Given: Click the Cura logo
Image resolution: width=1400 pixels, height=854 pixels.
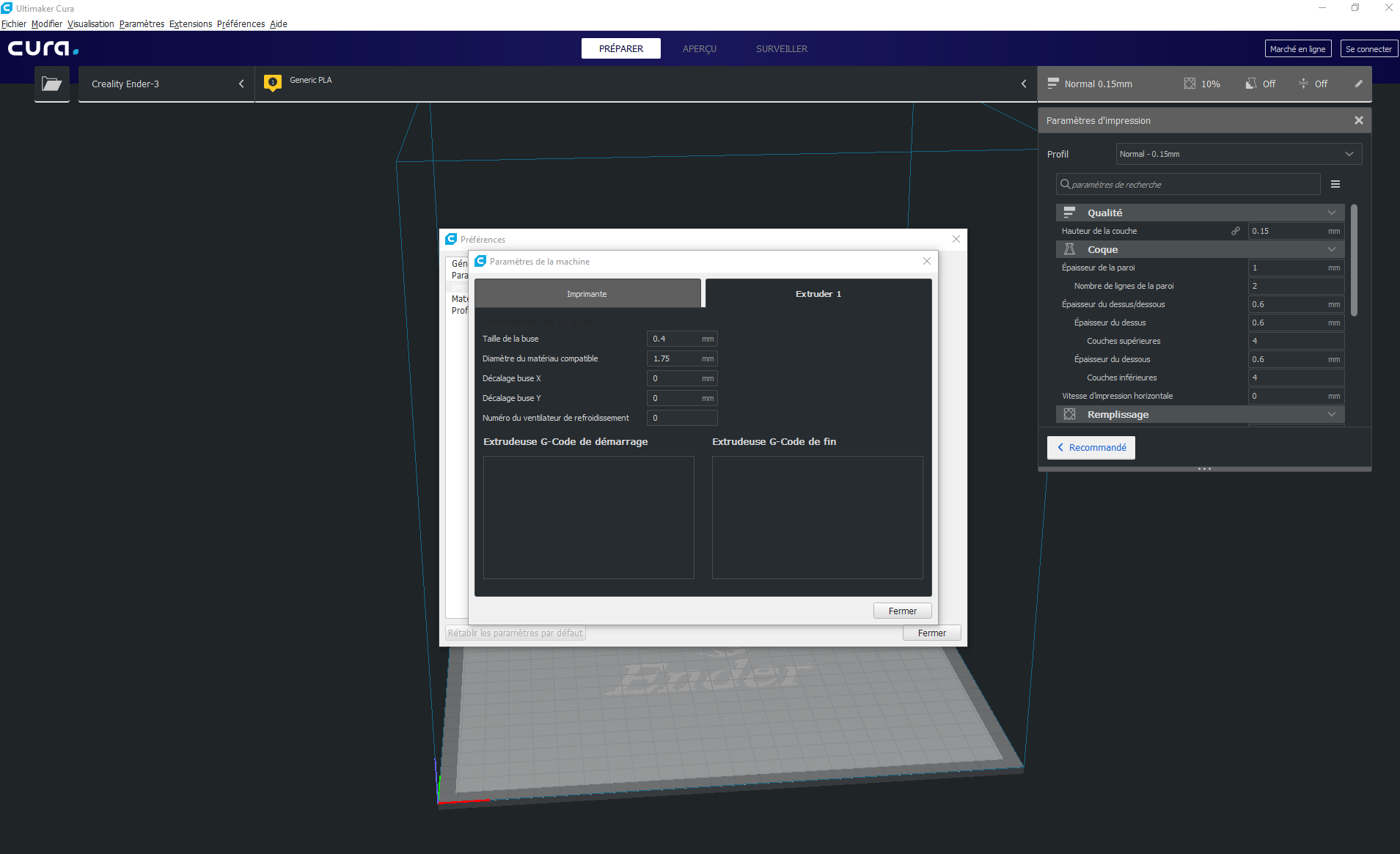Looking at the screenshot, I should tap(43, 48).
